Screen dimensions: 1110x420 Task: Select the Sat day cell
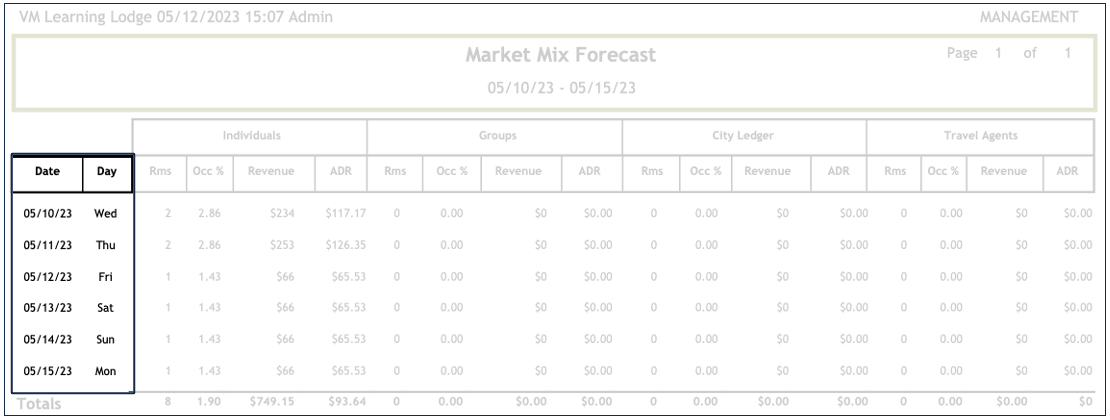pos(106,308)
